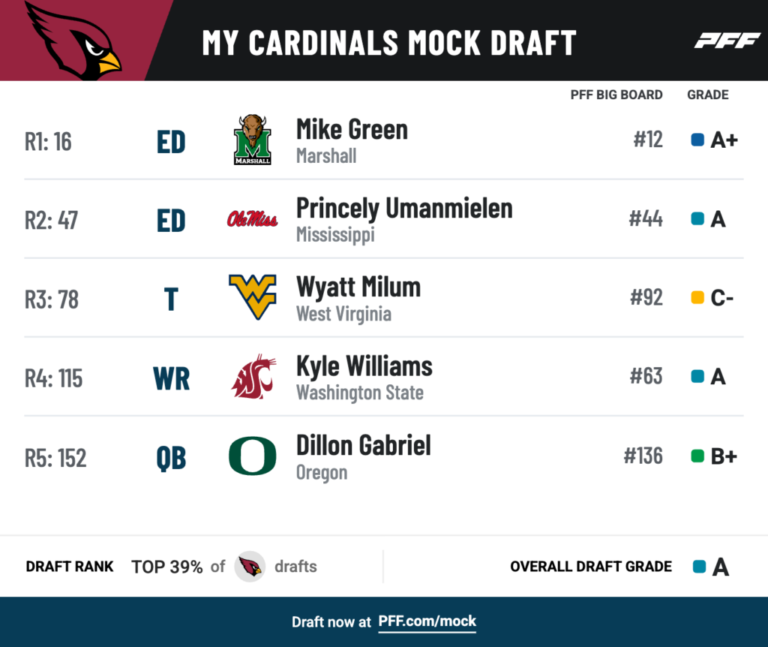Click the A+ grade color swatch
The image size is (768, 647).
point(698,140)
